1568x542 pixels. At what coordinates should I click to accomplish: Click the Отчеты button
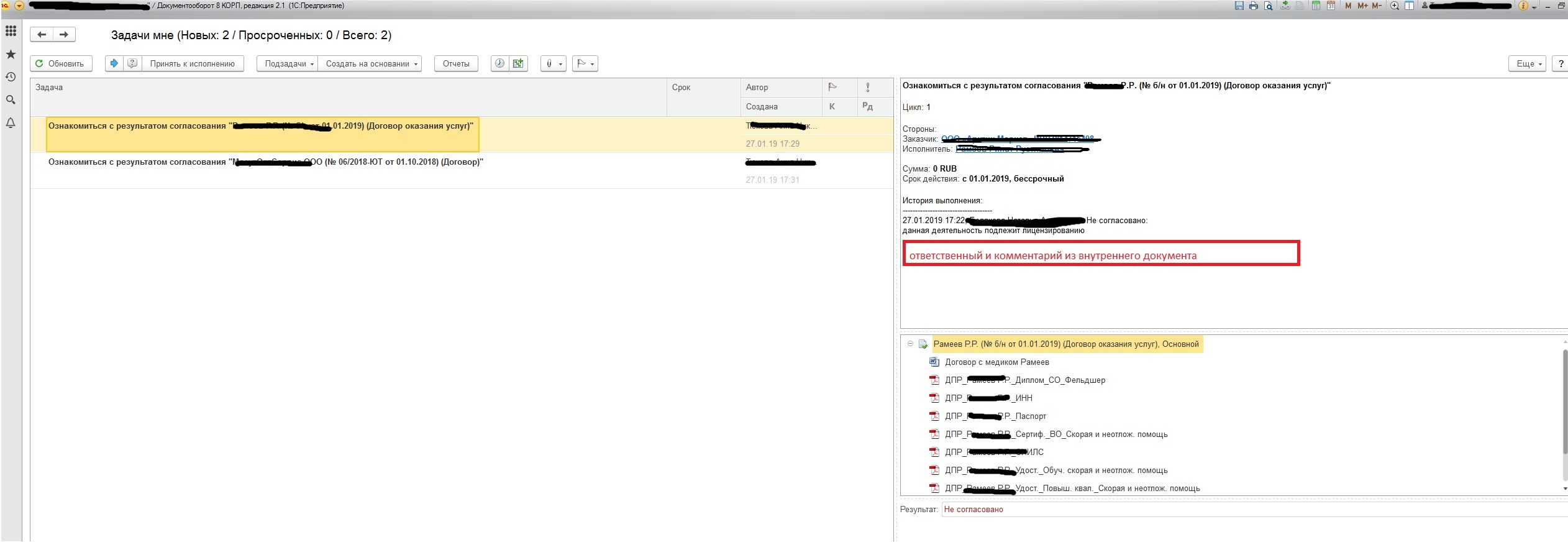455,63
